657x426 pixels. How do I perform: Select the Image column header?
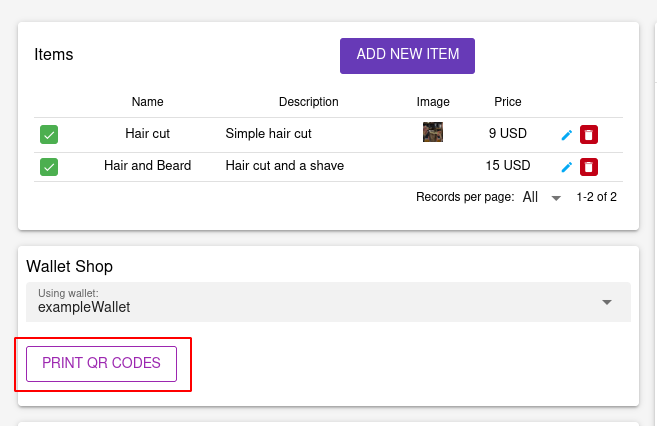[x=433, y=102]
